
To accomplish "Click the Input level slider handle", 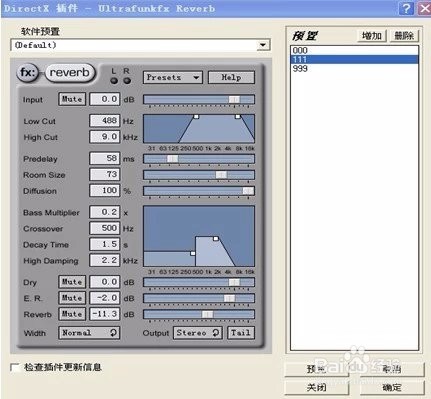I will (234, 99).
